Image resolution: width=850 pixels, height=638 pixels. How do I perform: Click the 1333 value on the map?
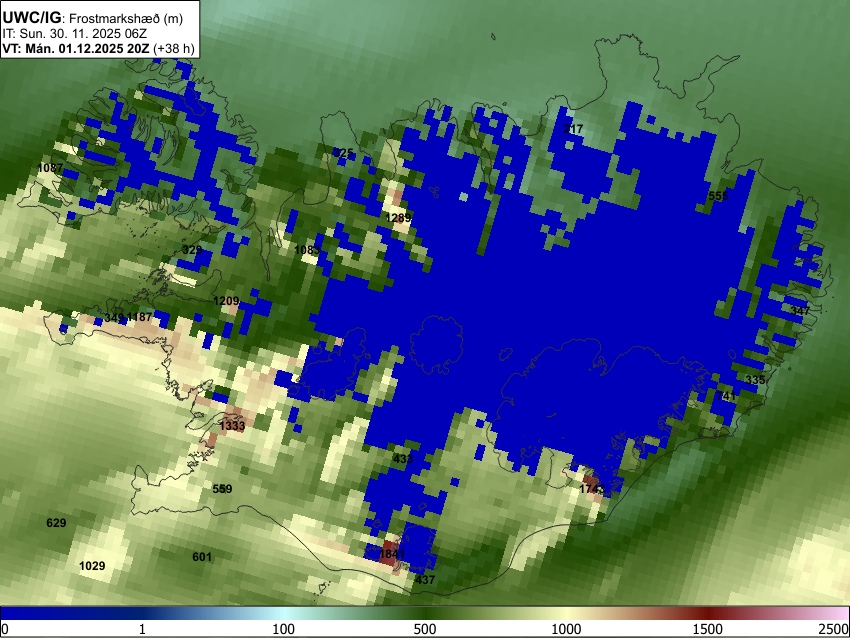click(232, 426)
